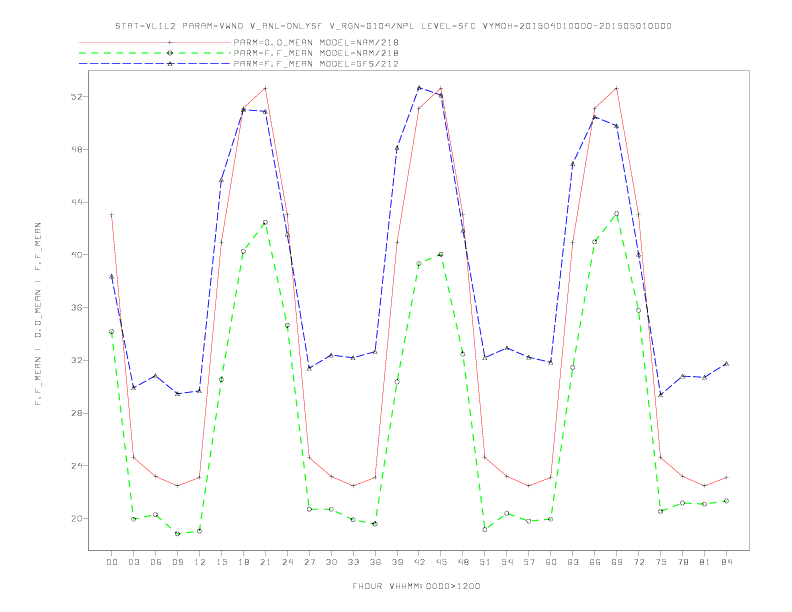Screen dimensions: 792x612
Task: Click x-axis forecast hour label 27
Action: [x=309, y=562]
